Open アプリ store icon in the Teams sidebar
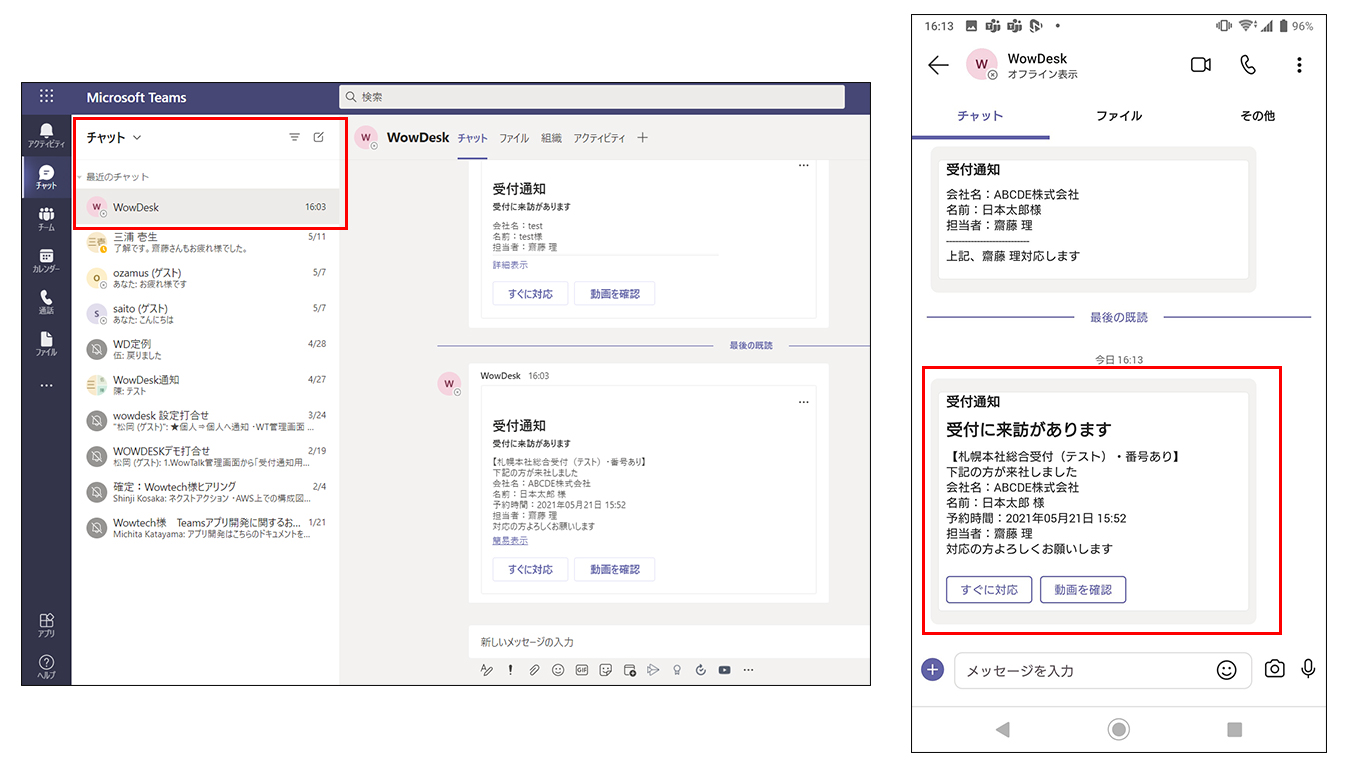 tap(46, 626)
